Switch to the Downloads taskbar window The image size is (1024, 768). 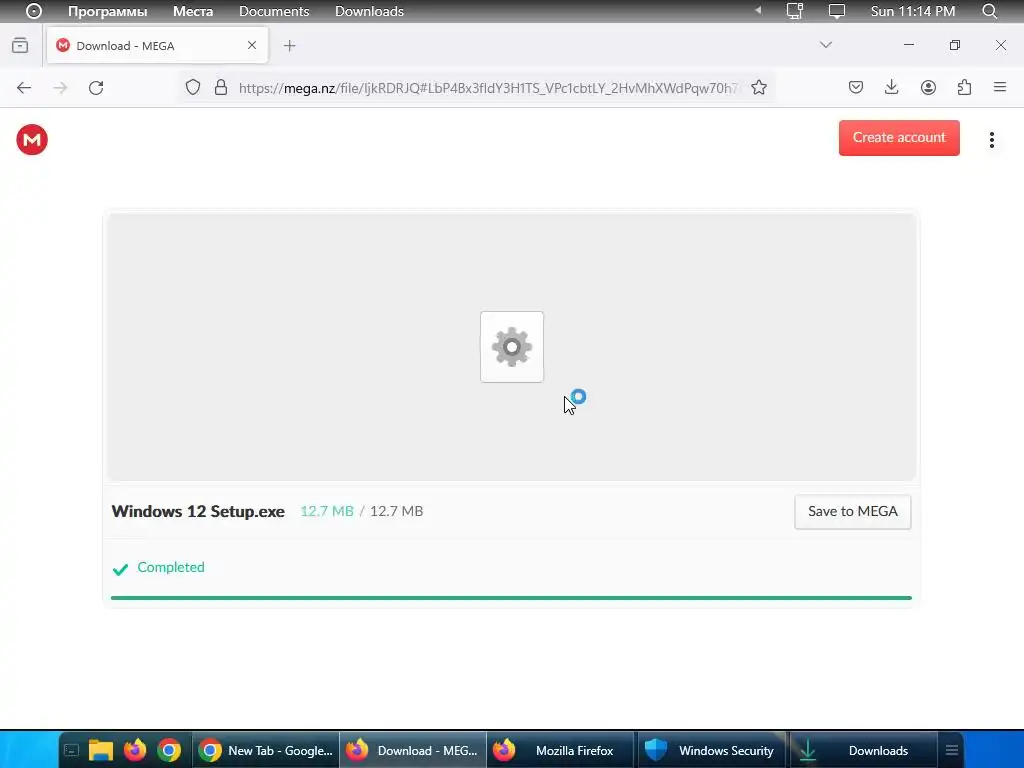coord(862,750)
